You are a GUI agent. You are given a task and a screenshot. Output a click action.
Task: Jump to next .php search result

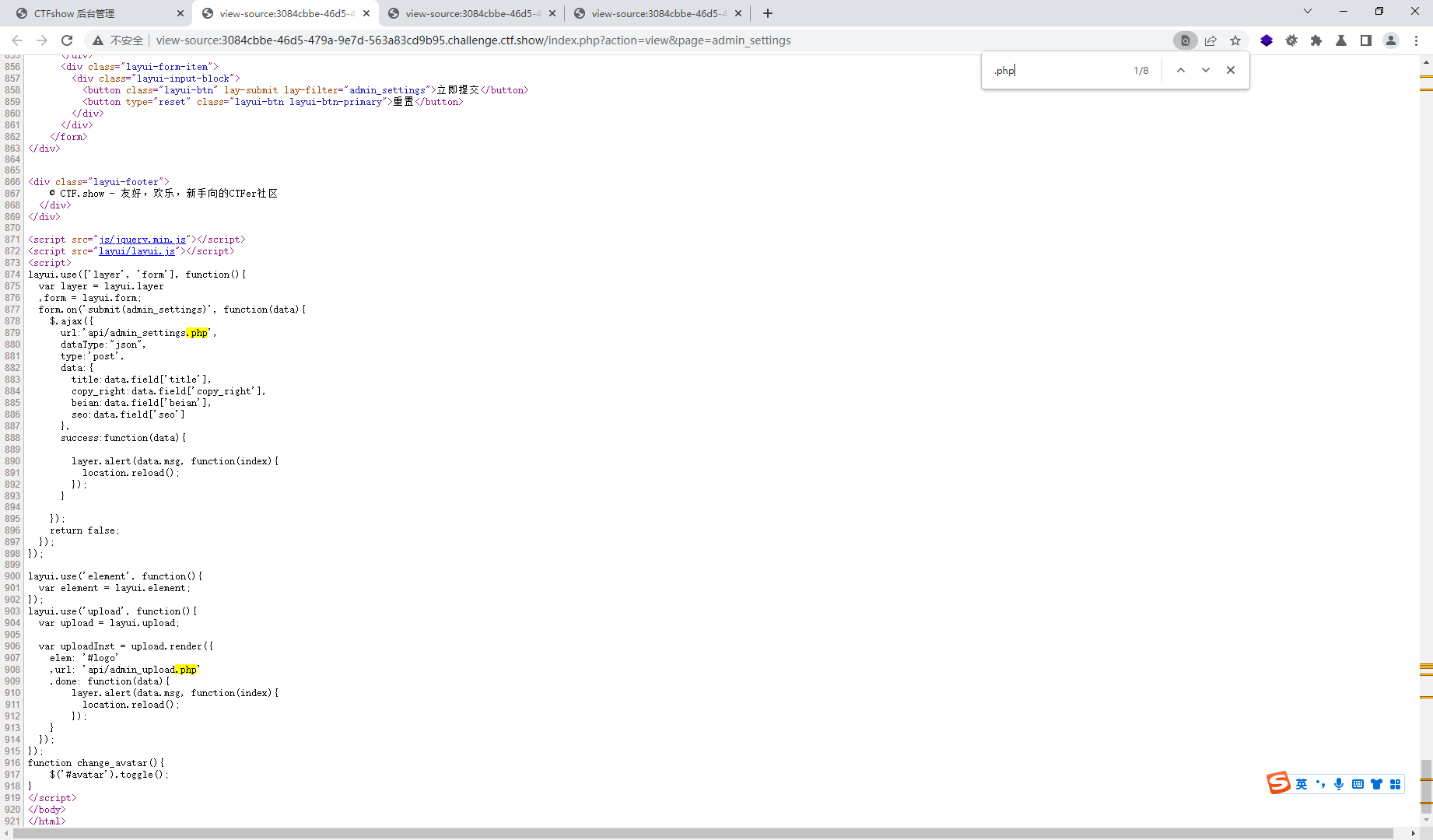(x=1206, y=70)
